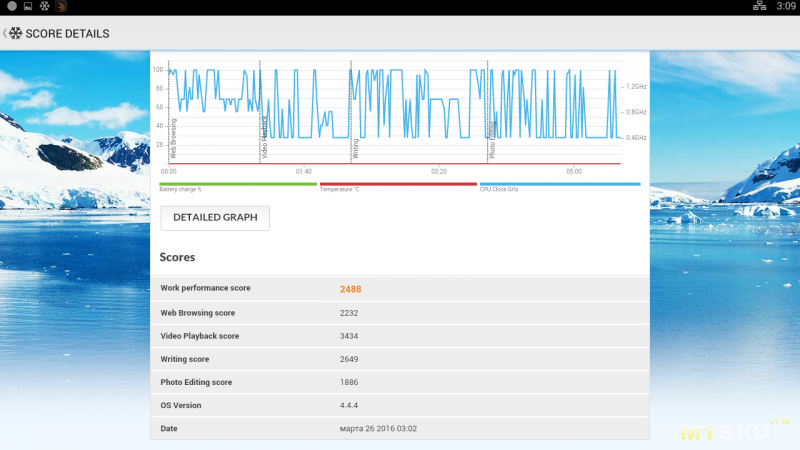Select the Web Browsing score label
The image size is (800, 450).
tap(198, 313)
